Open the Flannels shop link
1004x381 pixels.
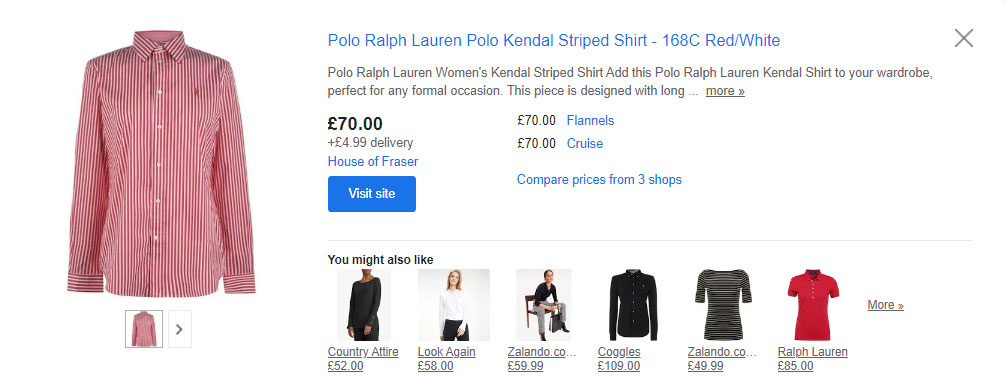tap(590, 120)
